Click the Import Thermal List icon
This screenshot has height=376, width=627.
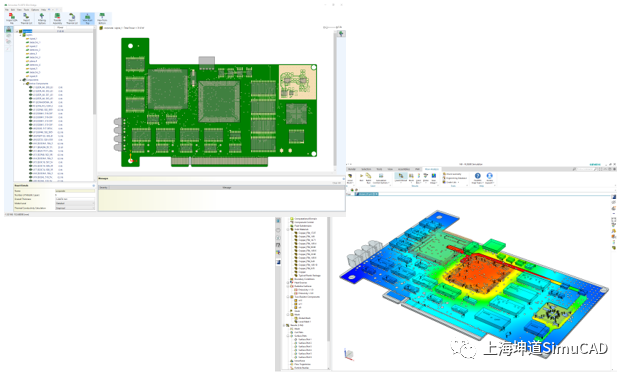26,18
